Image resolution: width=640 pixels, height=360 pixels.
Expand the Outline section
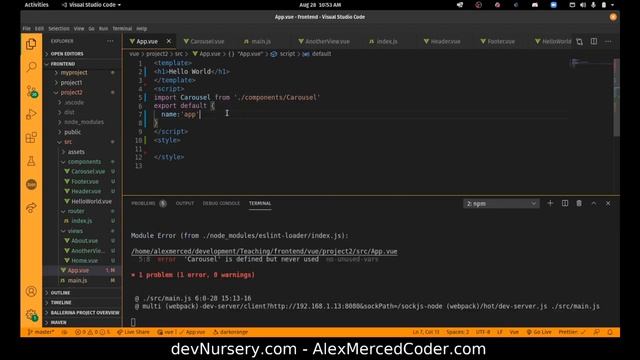(x=82, y=293)
